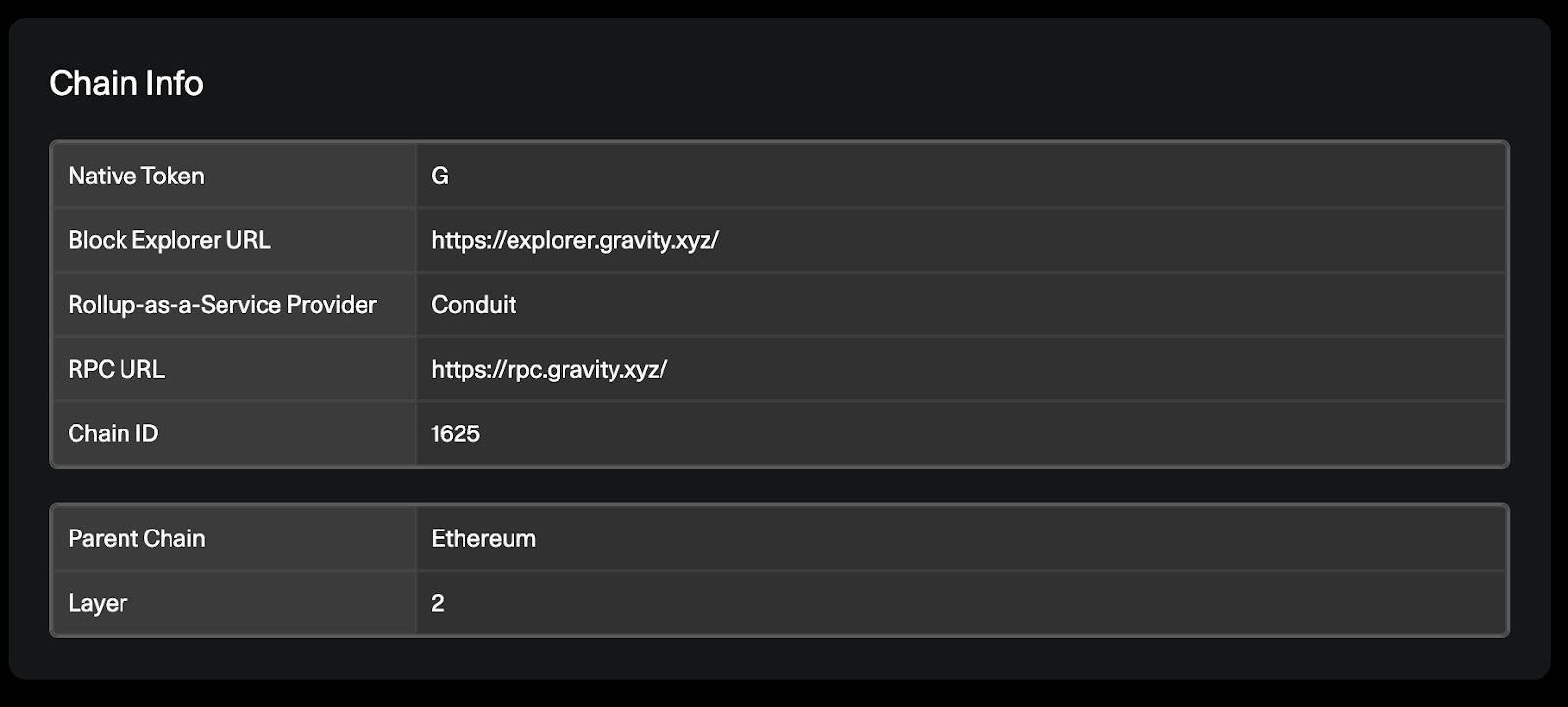Viewport: 1568px width, 707px height.
Task: Click the rpc.gravity.xyz RPC URL
Action: (x=549, y=369)
